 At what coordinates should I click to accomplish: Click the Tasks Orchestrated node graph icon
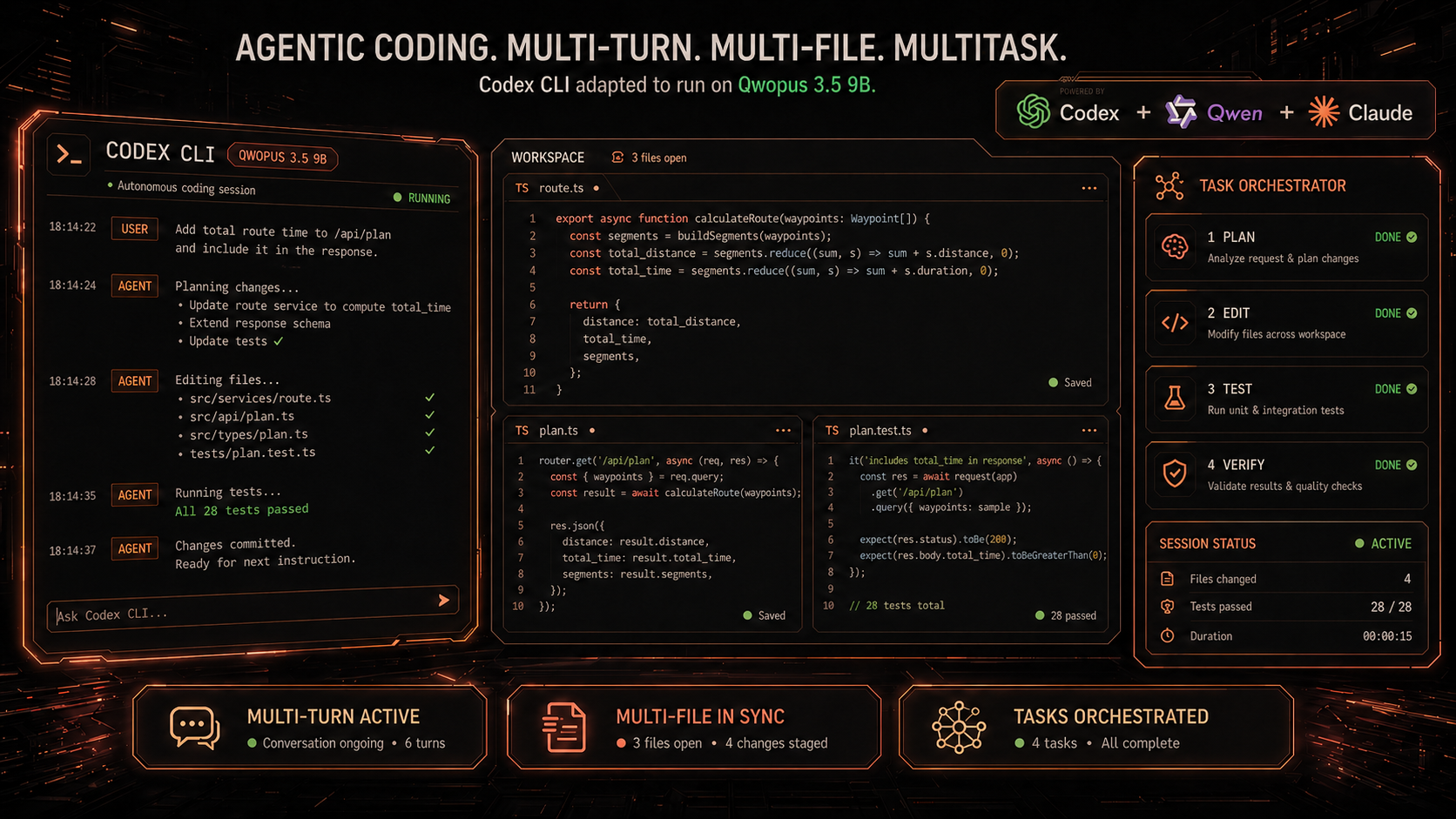959,727
